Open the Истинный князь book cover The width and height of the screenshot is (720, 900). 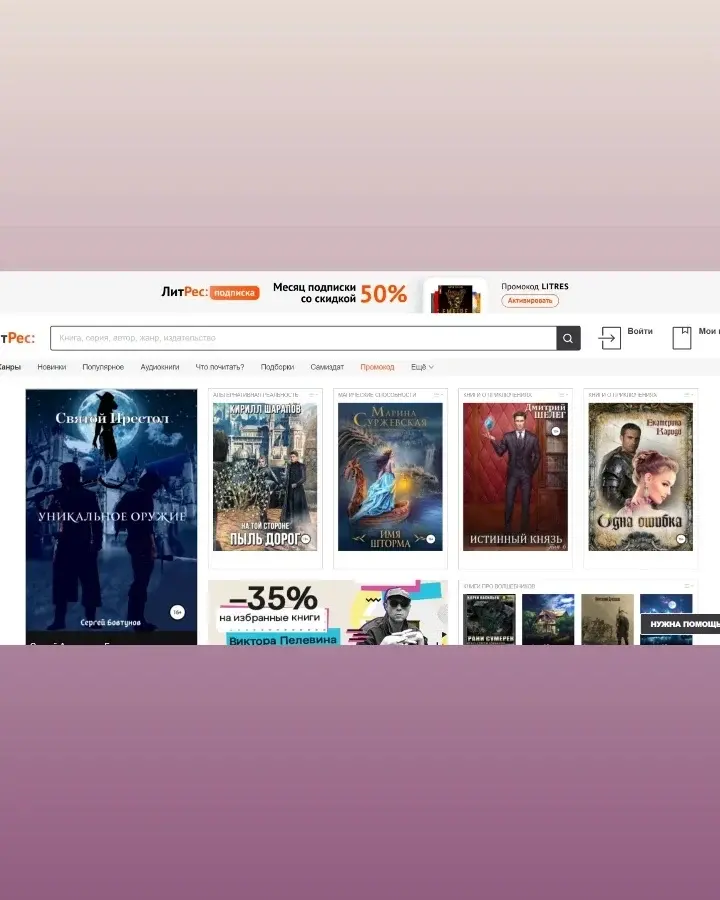(x=515, y=477)
